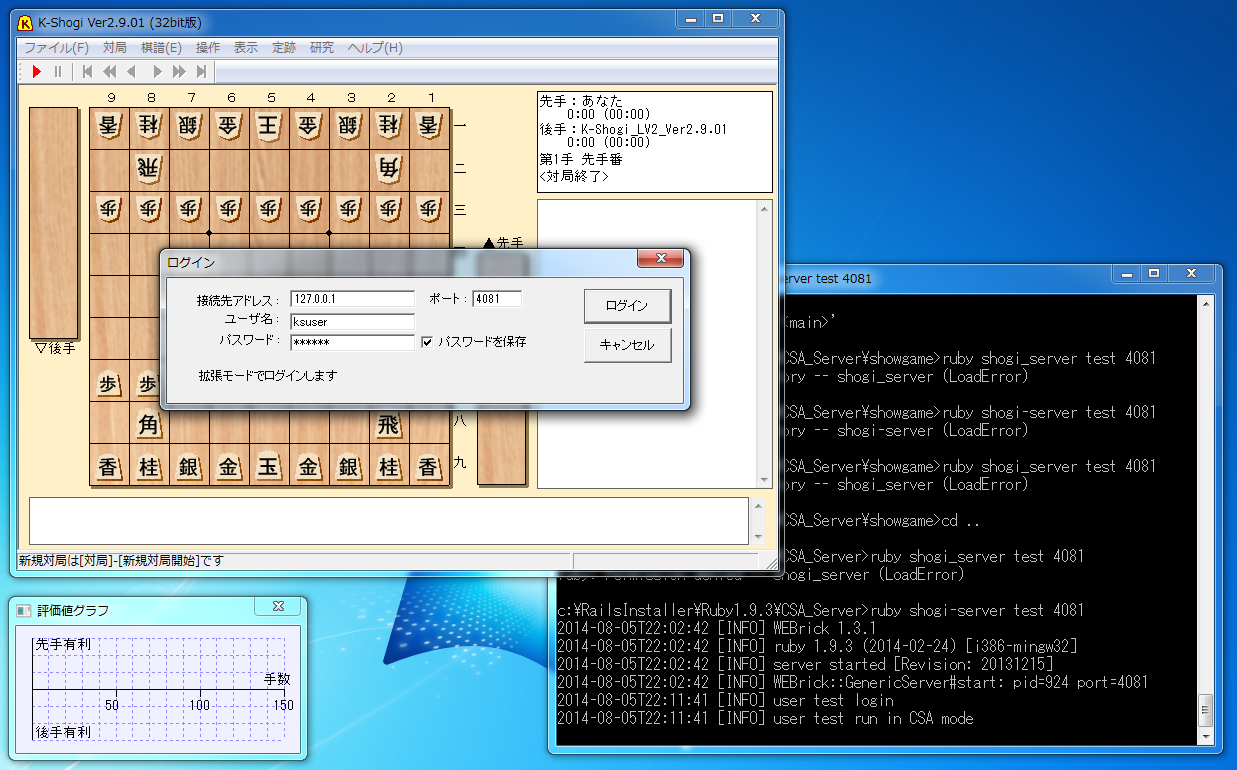1237x770 pixels.
Task: Click the fast-forward double-arrow icon
Action: tap(179, 71)
